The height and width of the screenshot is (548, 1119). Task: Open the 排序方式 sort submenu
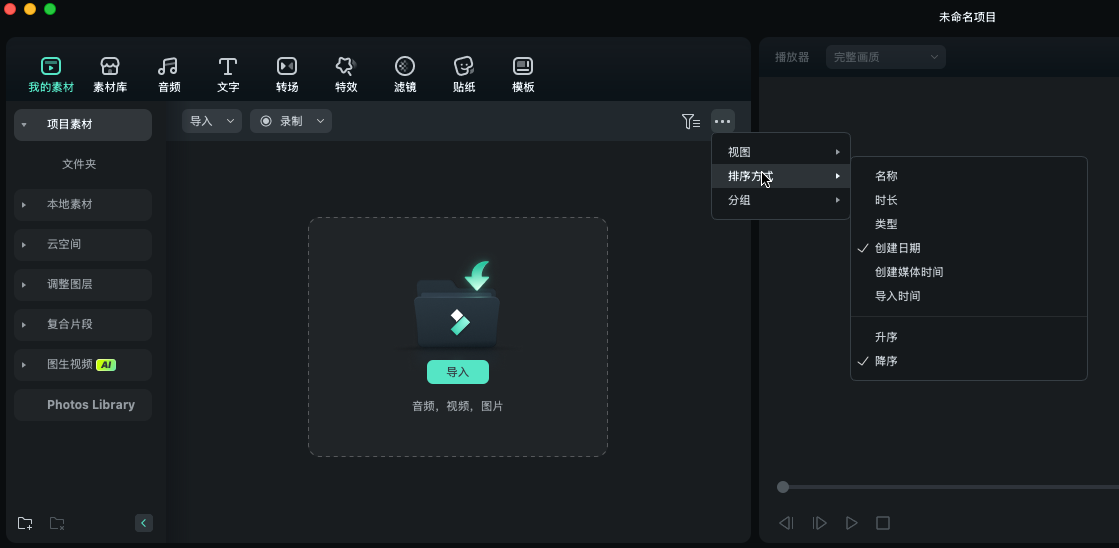coord(781,176)
